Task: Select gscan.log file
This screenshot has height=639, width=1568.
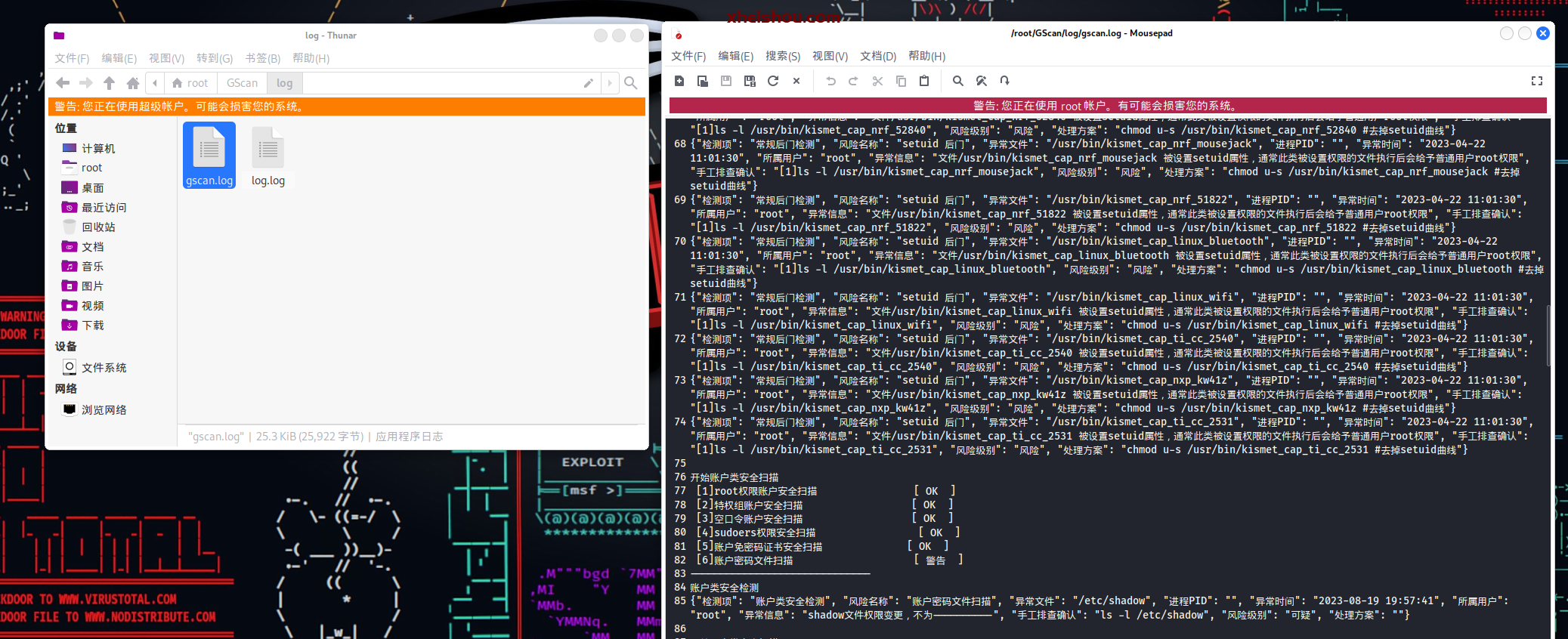Action: point(209,155)
